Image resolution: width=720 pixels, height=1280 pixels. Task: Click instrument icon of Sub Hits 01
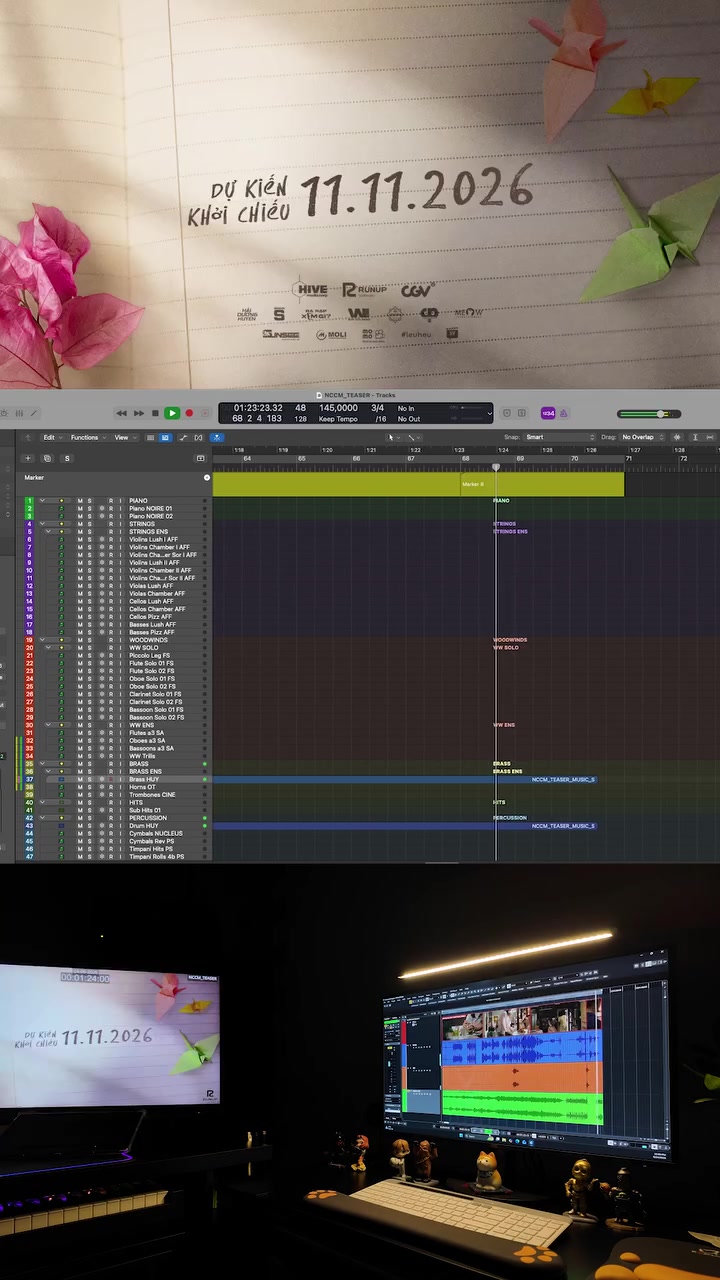pyautogui.click(x=61, y=810)
